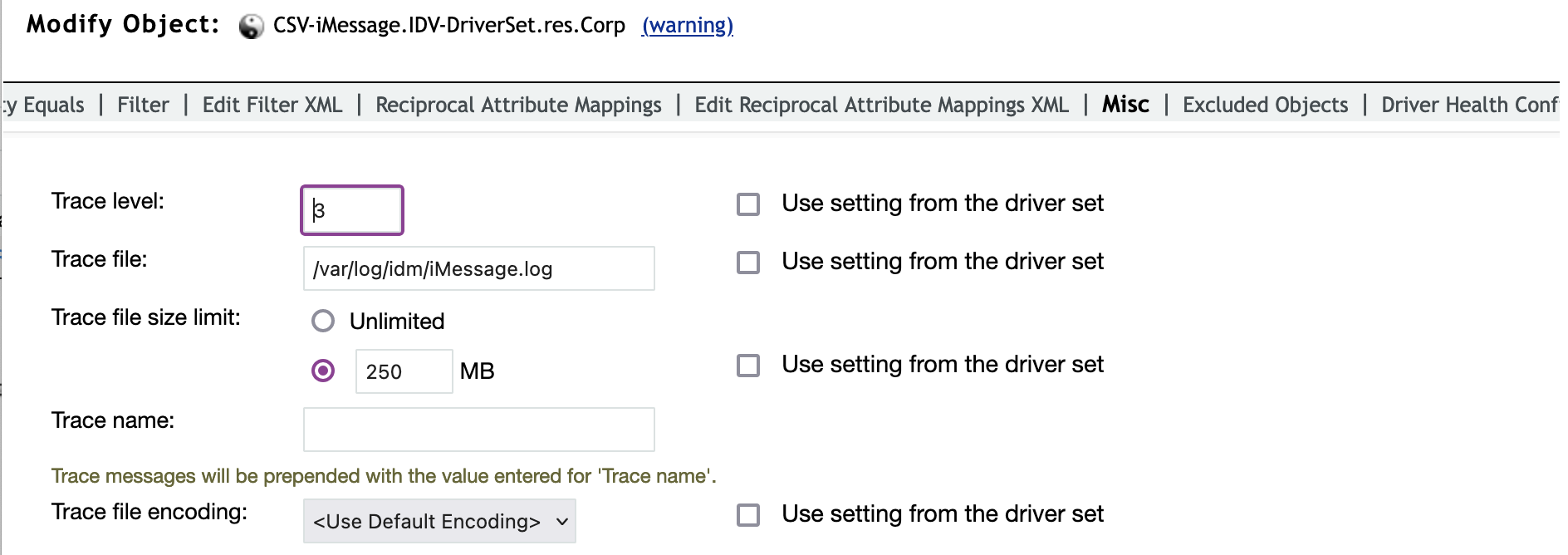Select the MB size limit radio button
Image resolution: width=1568 pixels, height=555 pixels.
[x=323, y=371]
